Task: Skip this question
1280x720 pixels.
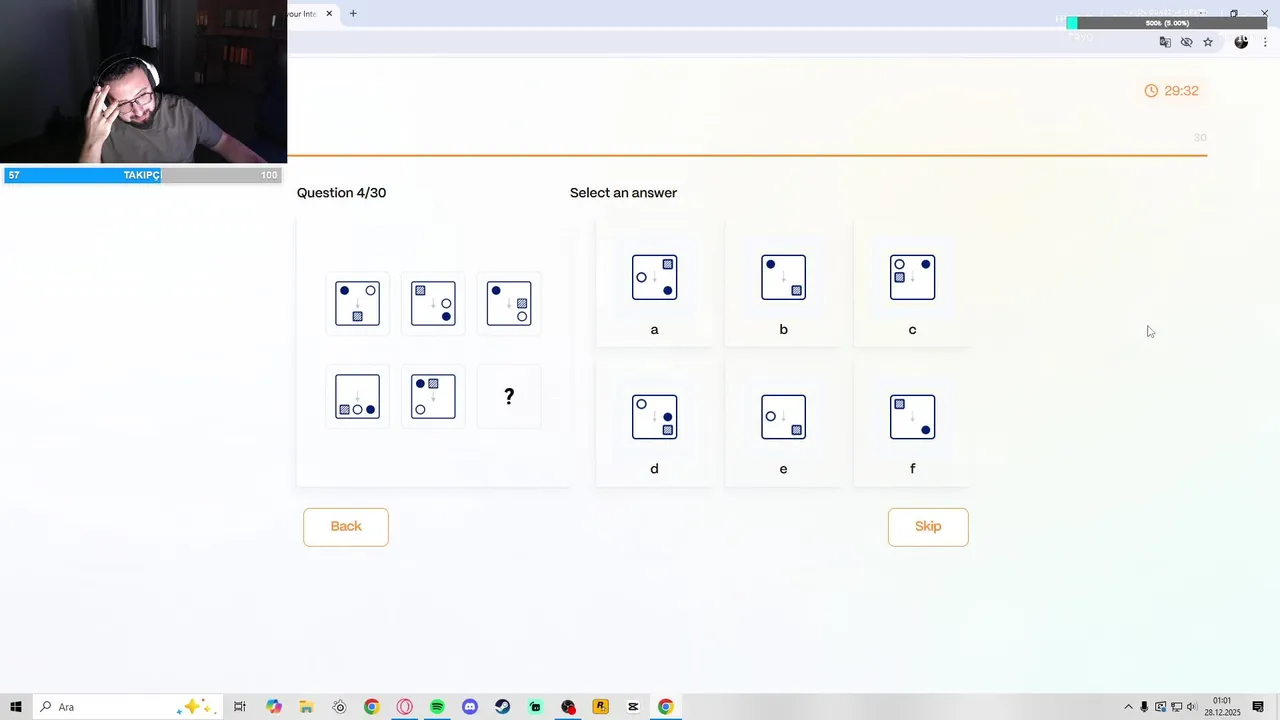Action: (x=928, y=527)
